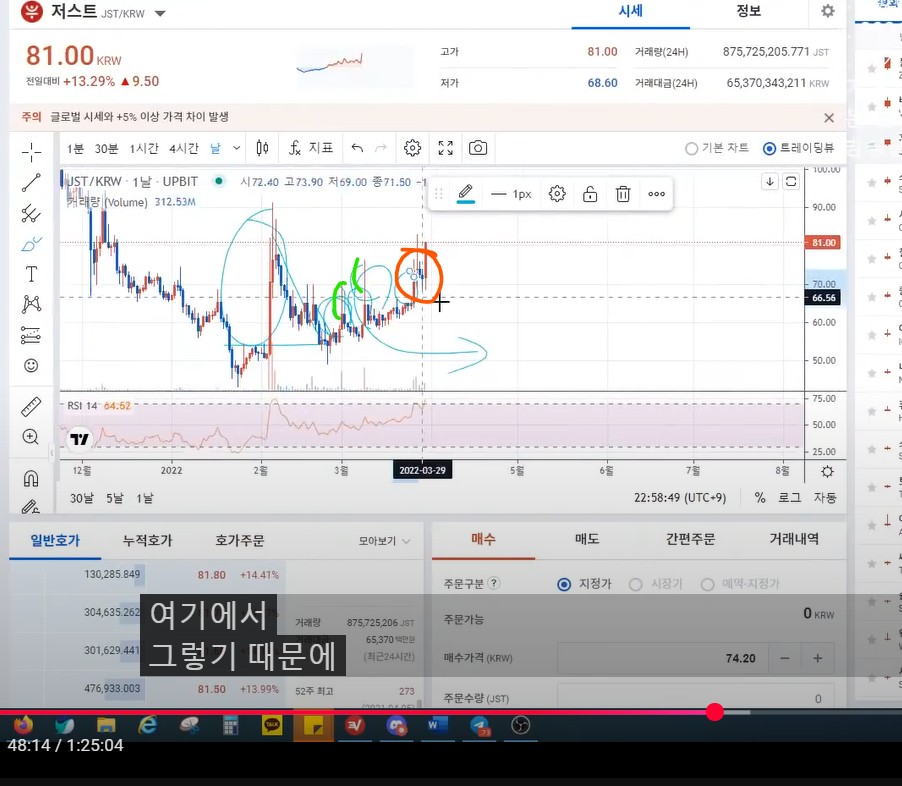Toggle the magnet snap mode
Viewport: 902px width, 786px height.
click(31, 478)
